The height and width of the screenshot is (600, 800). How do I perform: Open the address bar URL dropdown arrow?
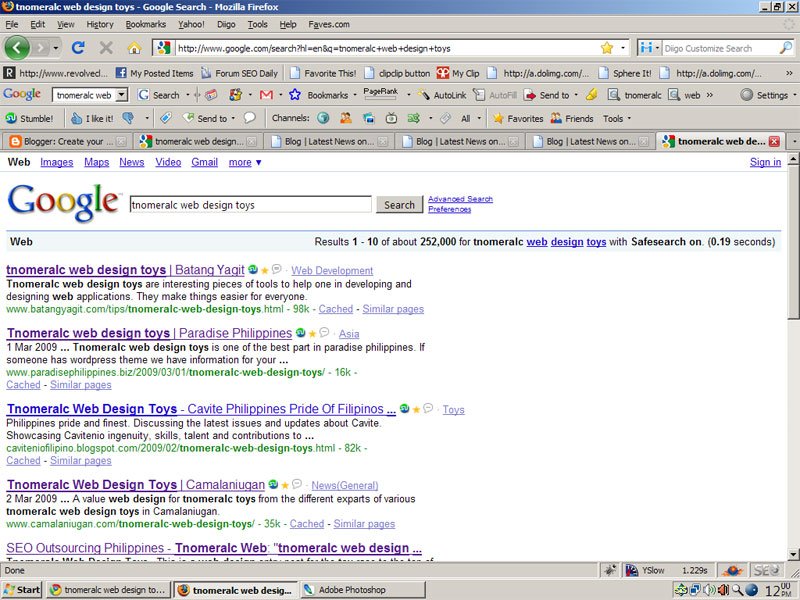tap(622, 48)
